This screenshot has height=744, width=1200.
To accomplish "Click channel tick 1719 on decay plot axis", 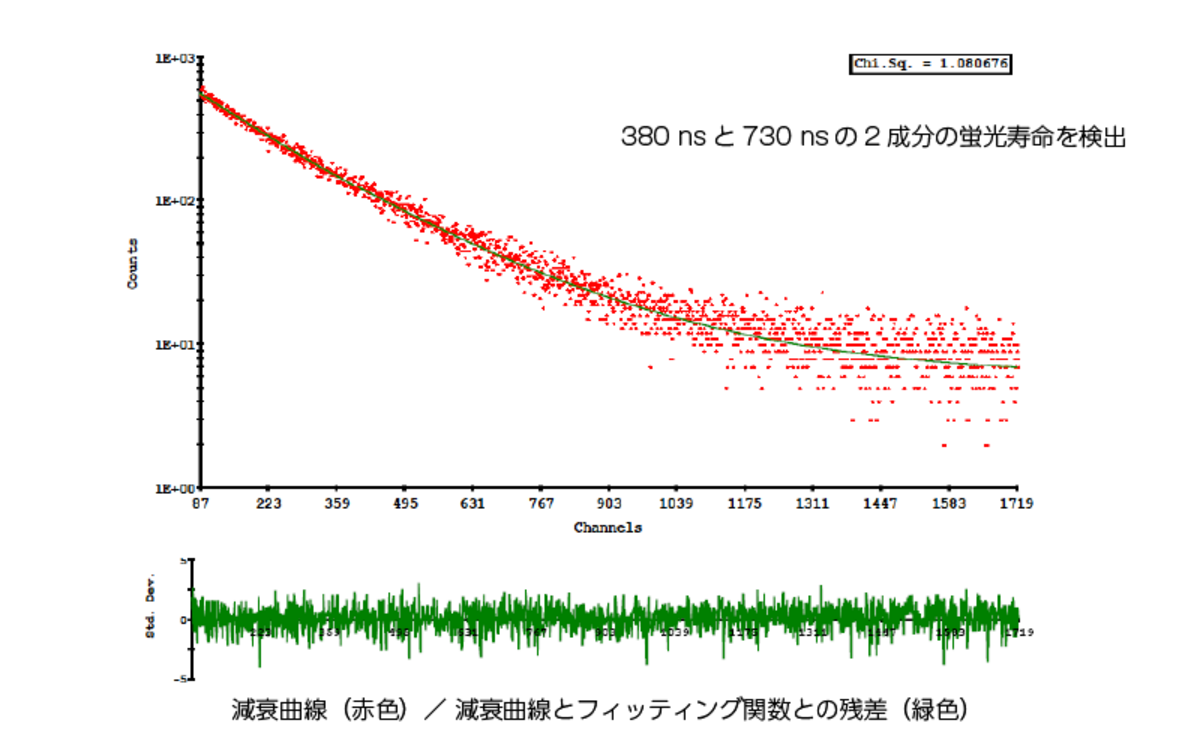I will coord(1017,504).
